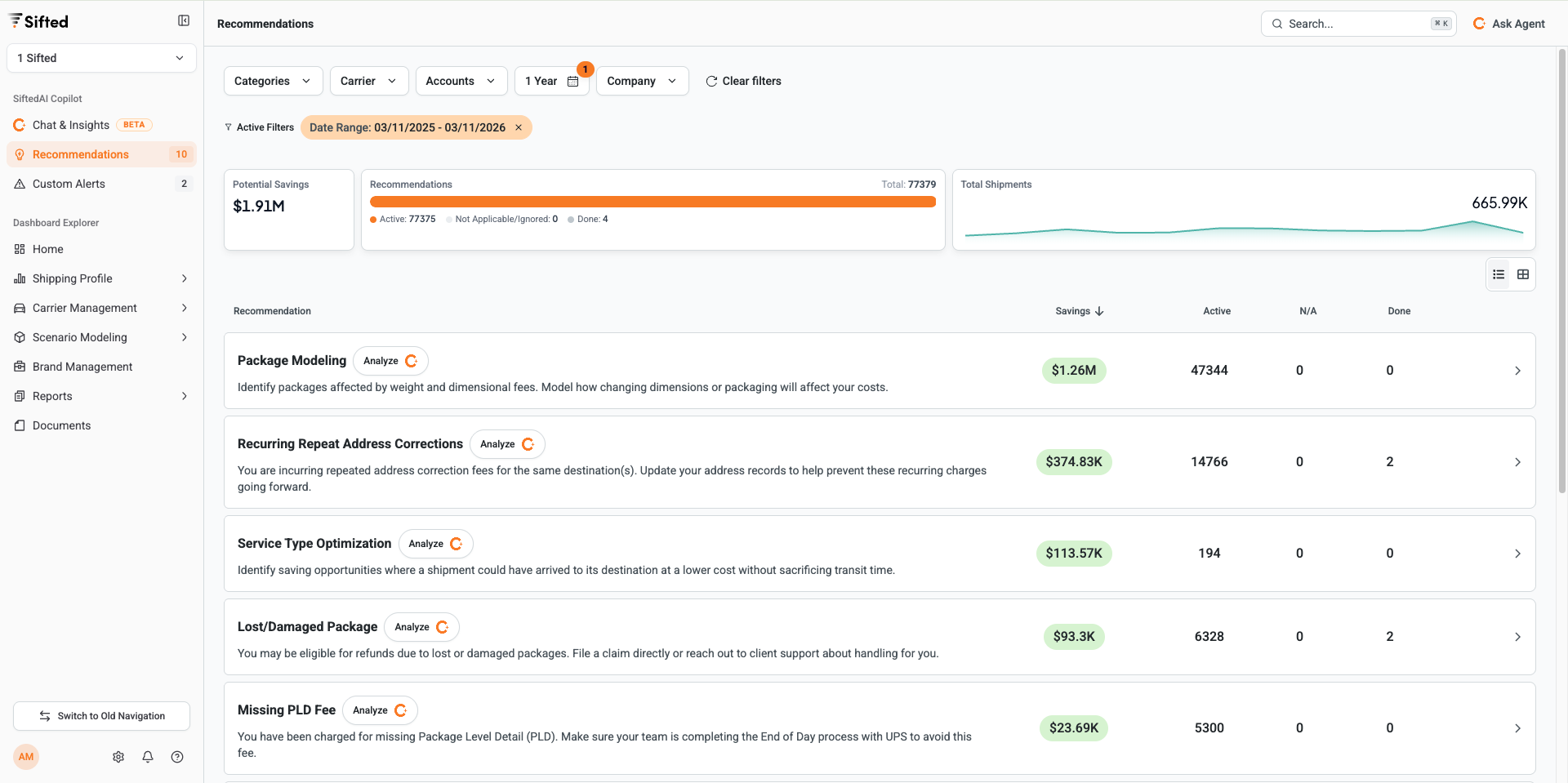The width and height of the screenshot is (1568, 783).
Task: Open the 1 Year date picker
Action: pyautogui.click(x=551, y=81)
